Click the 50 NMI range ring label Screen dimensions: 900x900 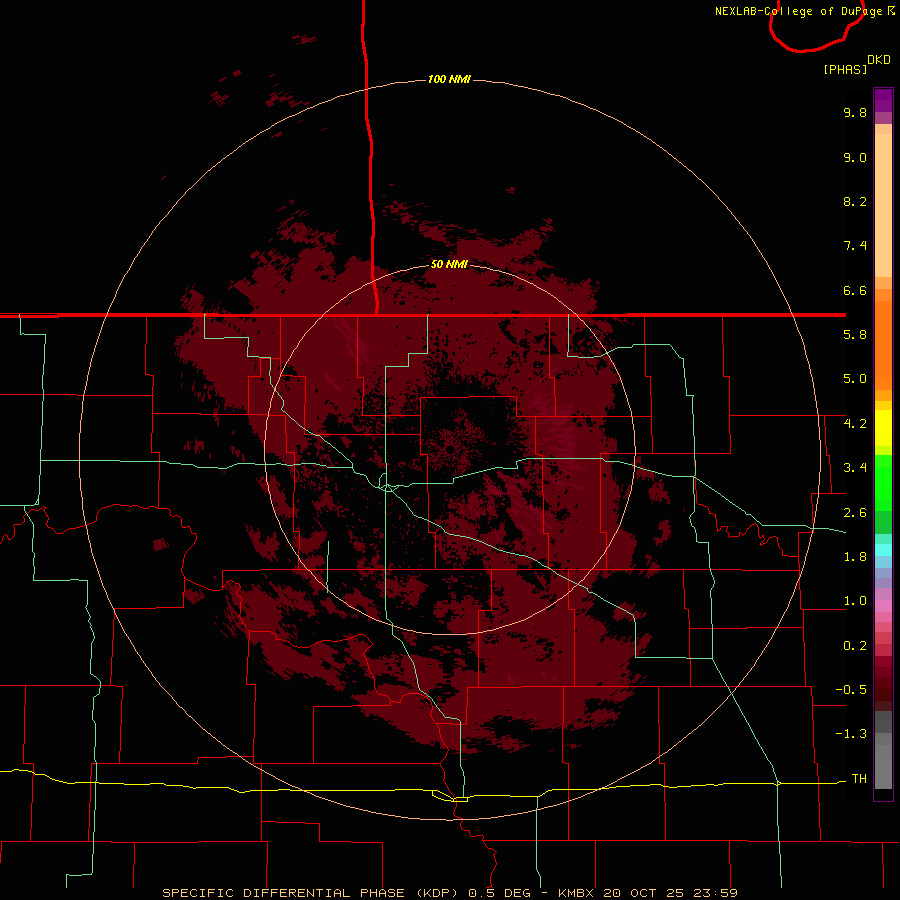pos(449,264)
